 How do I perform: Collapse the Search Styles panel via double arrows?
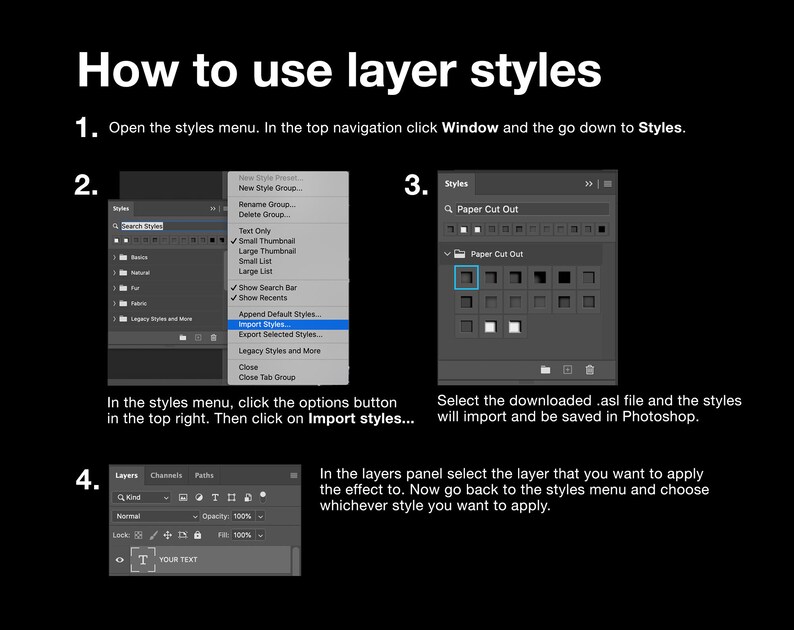[213, 209]
